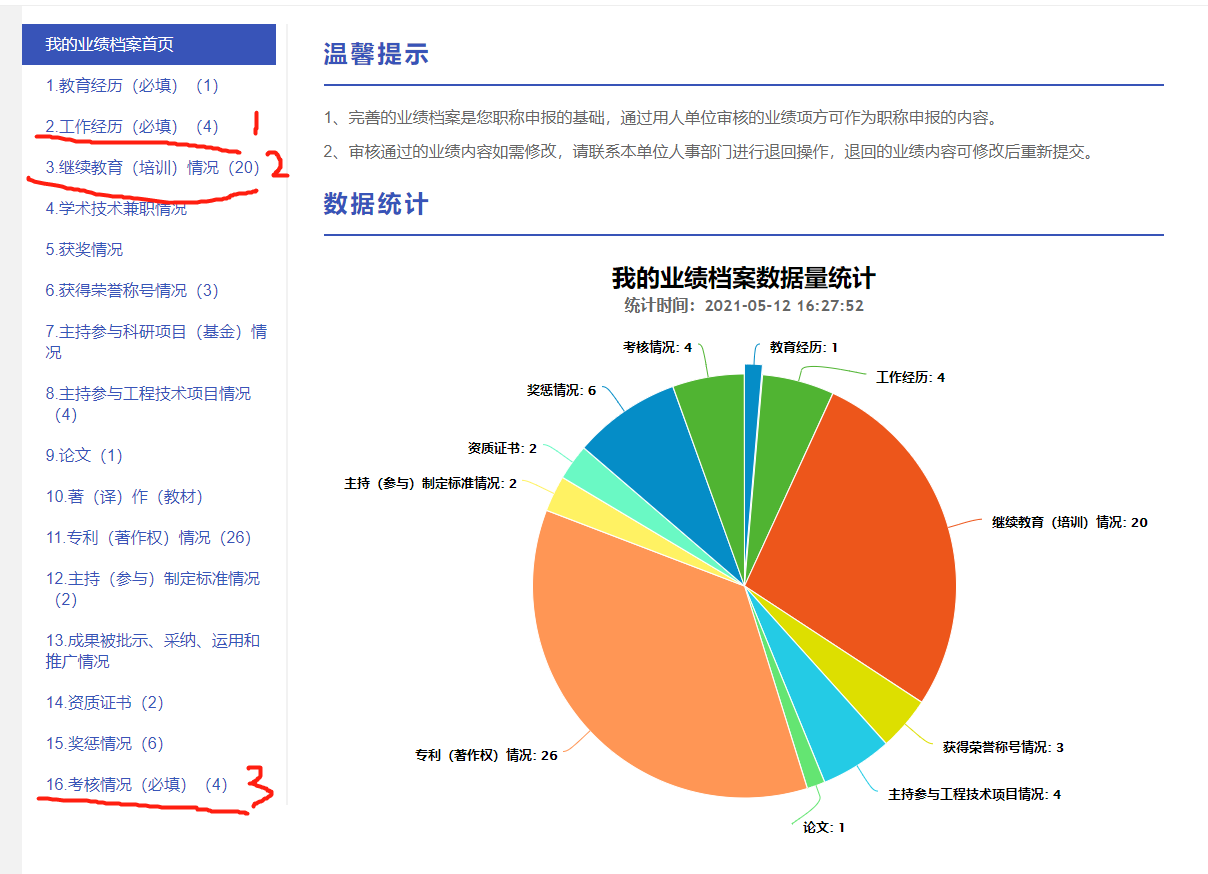Open 3.继续教育（培训）情况 link

[x=152, y=168]
